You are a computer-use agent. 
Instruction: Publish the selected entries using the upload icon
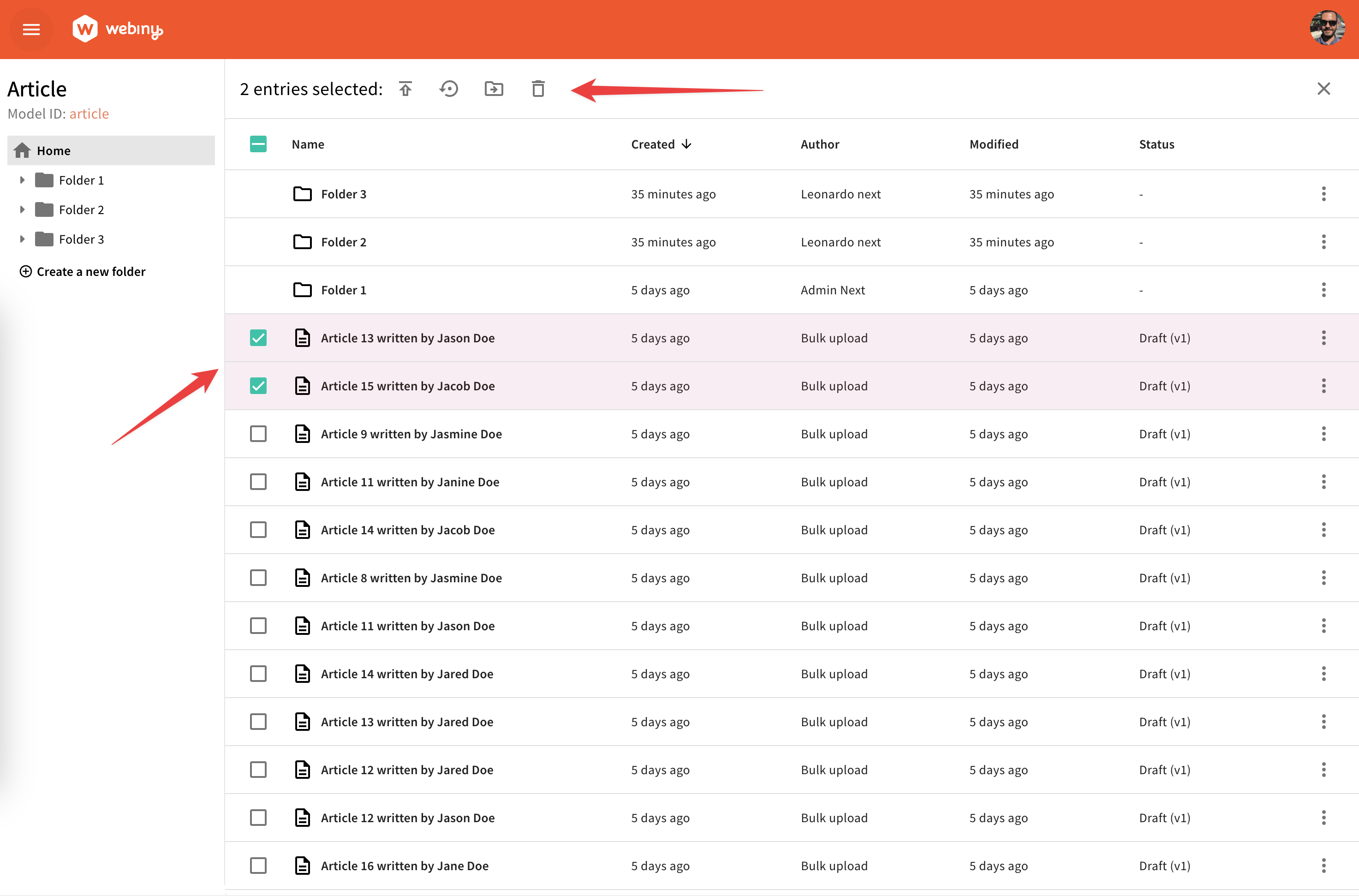pyautogui.click(x=405, y=89)
